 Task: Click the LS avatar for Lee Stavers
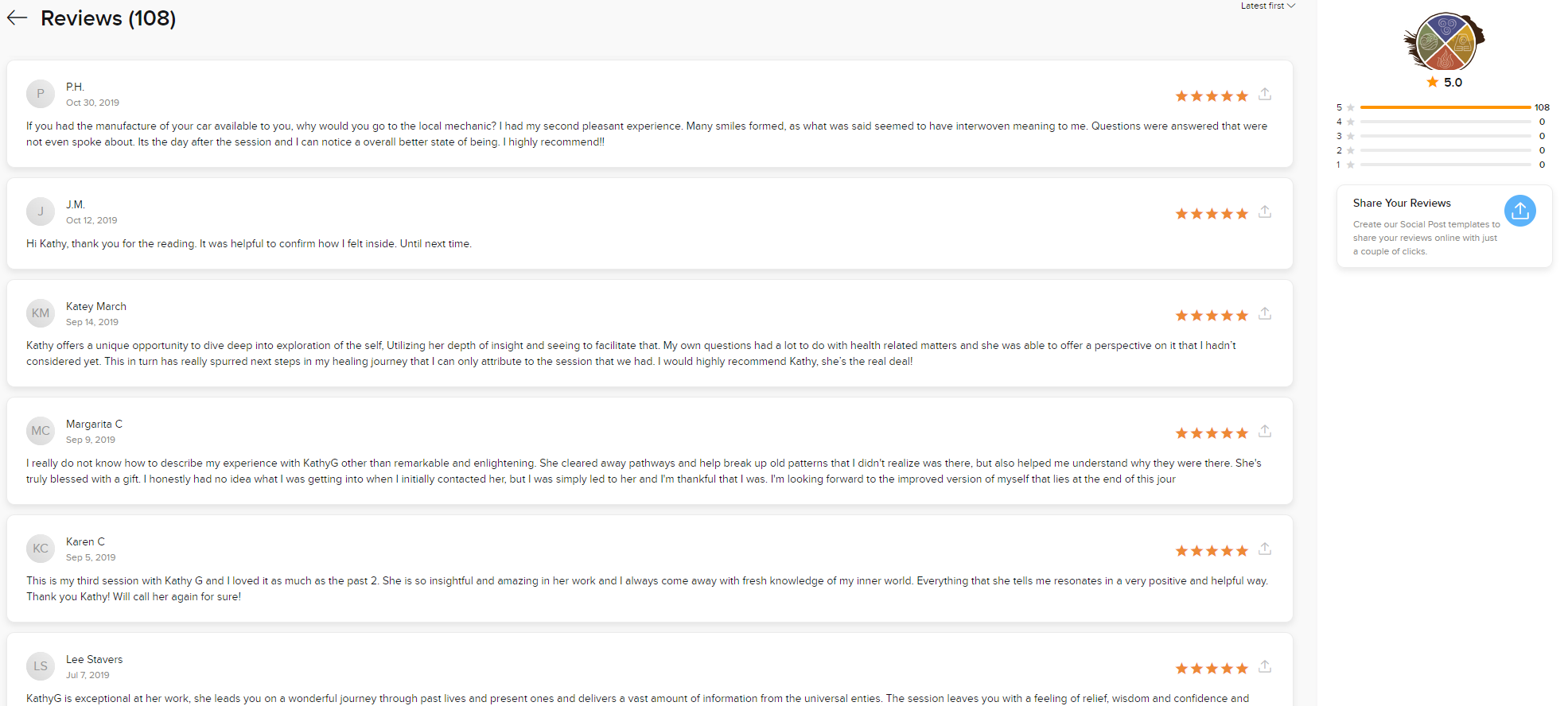41,666
